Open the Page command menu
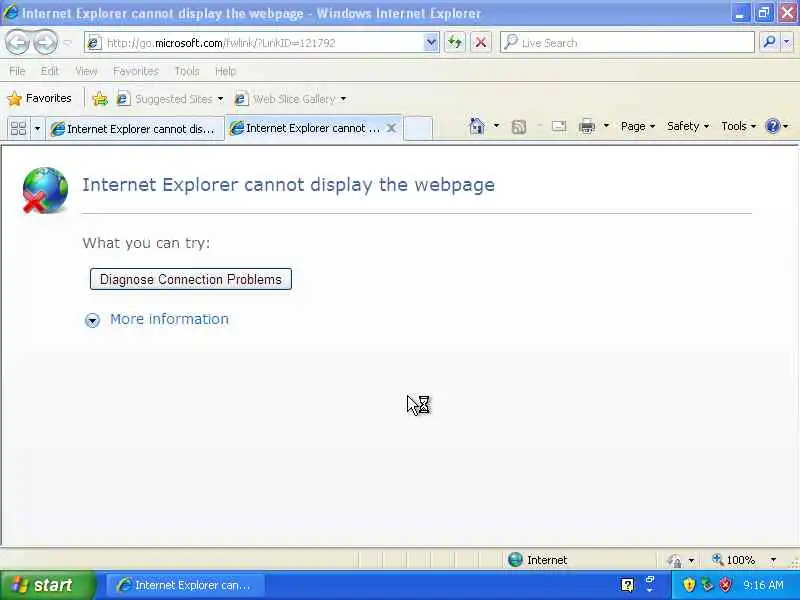 pos(638,126)
